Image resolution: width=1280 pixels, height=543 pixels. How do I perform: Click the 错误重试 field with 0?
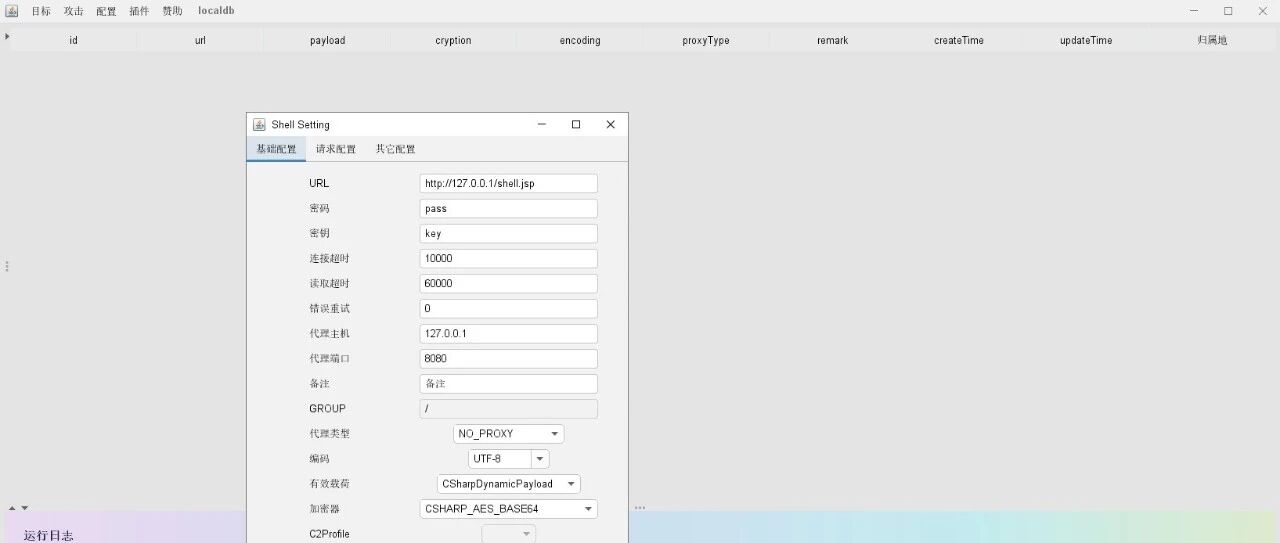pos(508,308)
